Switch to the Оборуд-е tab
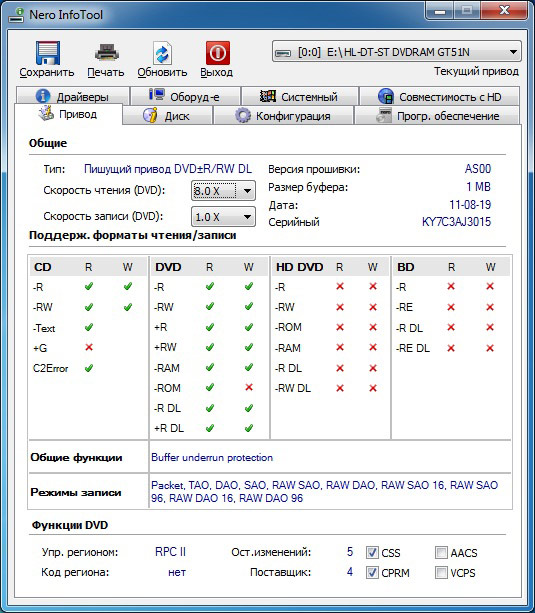The height and width of the screenshot is (613, 535). [185, 96]
